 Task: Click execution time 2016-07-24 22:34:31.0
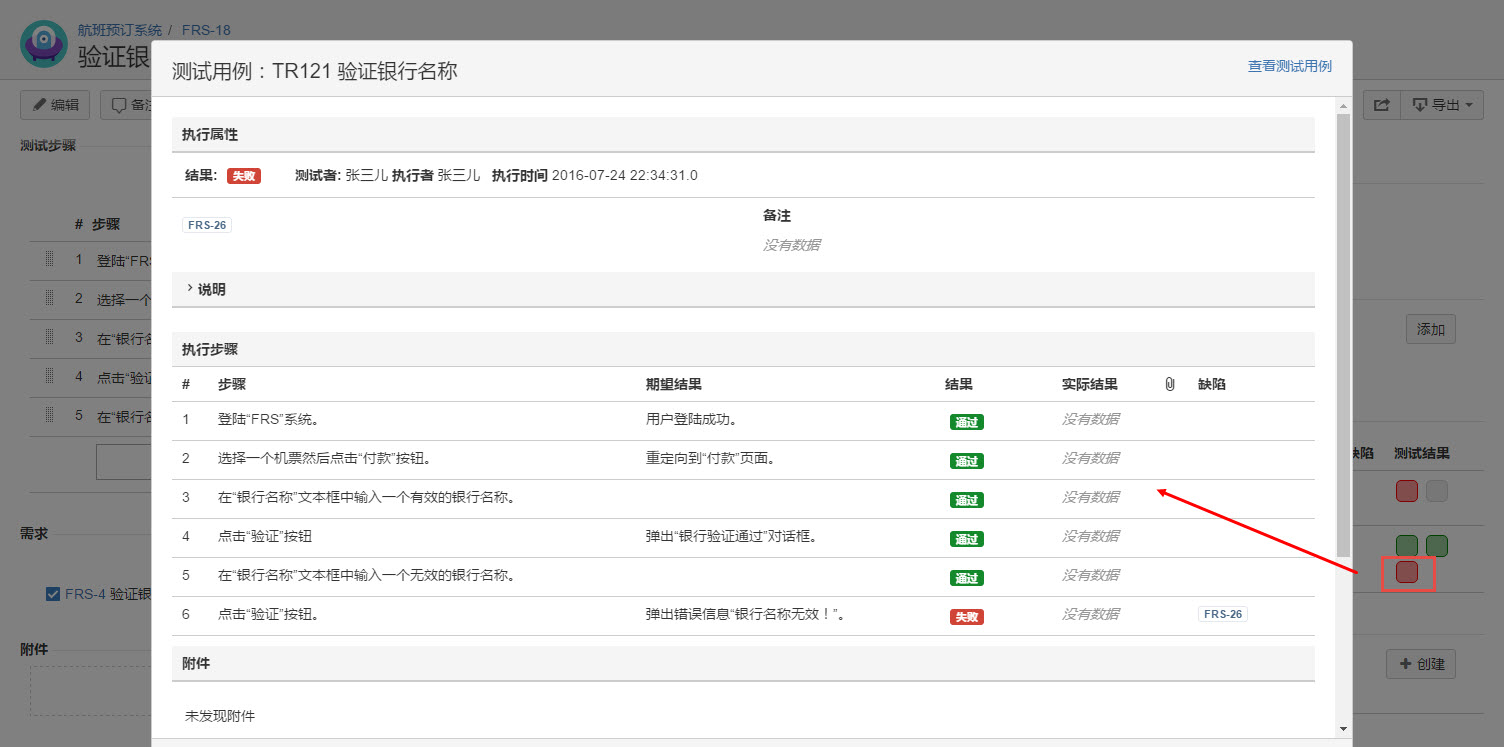[625, 176]
